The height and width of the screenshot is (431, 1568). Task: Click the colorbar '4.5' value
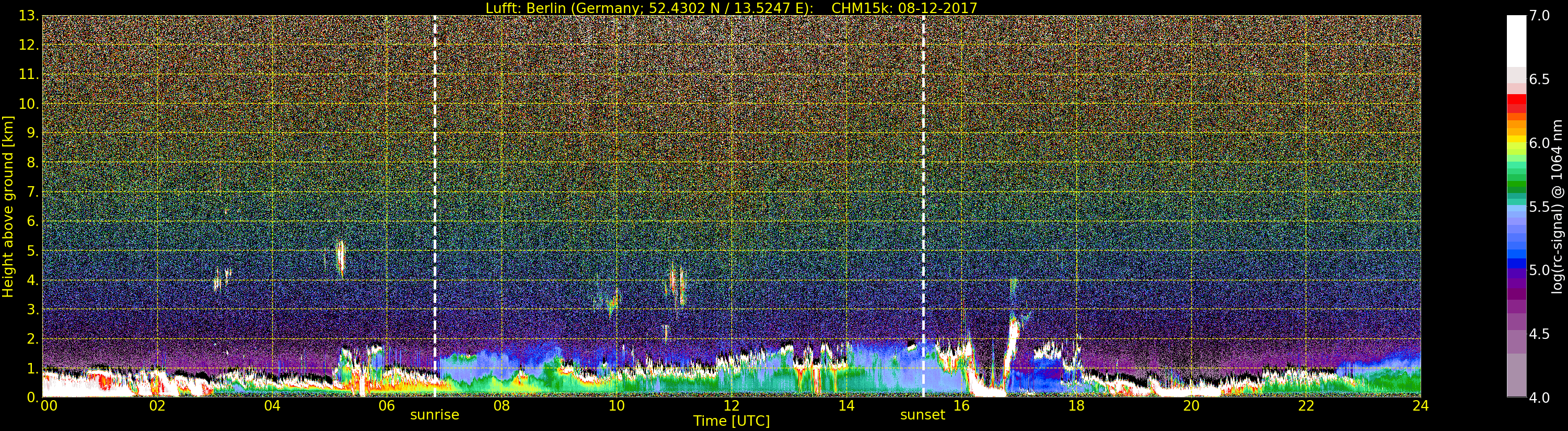coord(1539,334)
